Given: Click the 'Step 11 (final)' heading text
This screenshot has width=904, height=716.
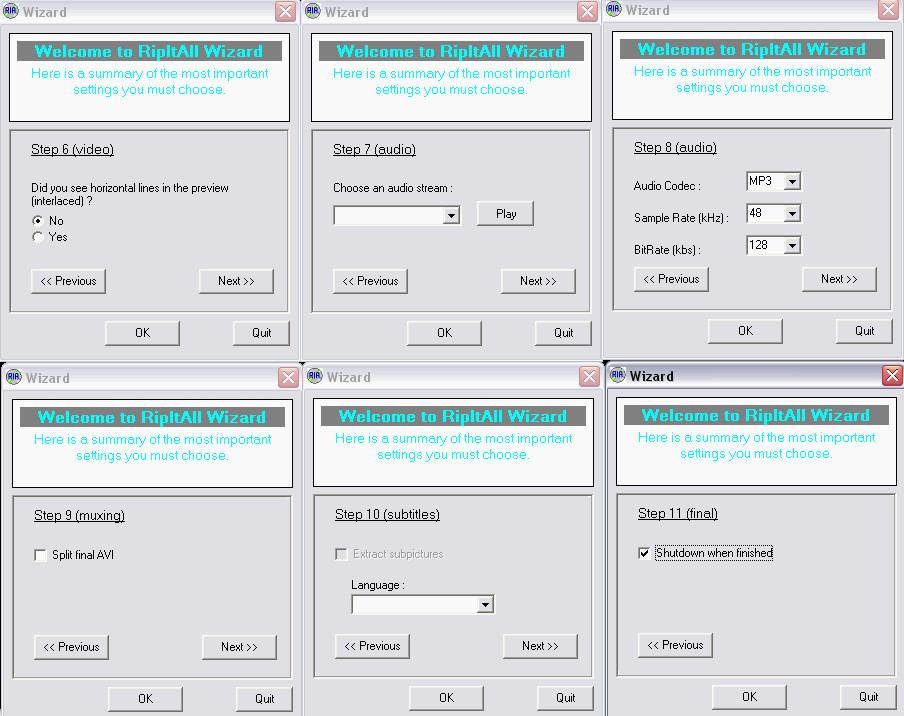Looking at the screenshot, I should tap(677, 513).
